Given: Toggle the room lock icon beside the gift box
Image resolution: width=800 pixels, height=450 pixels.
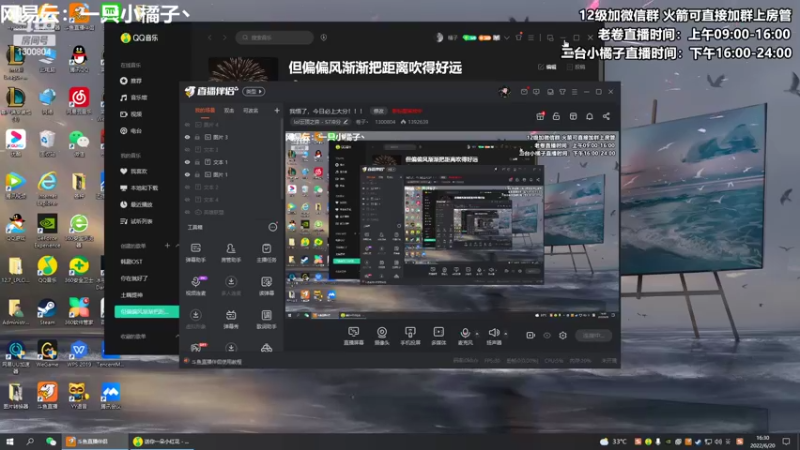Looking at the screenshot, I should tap(556, 116).
